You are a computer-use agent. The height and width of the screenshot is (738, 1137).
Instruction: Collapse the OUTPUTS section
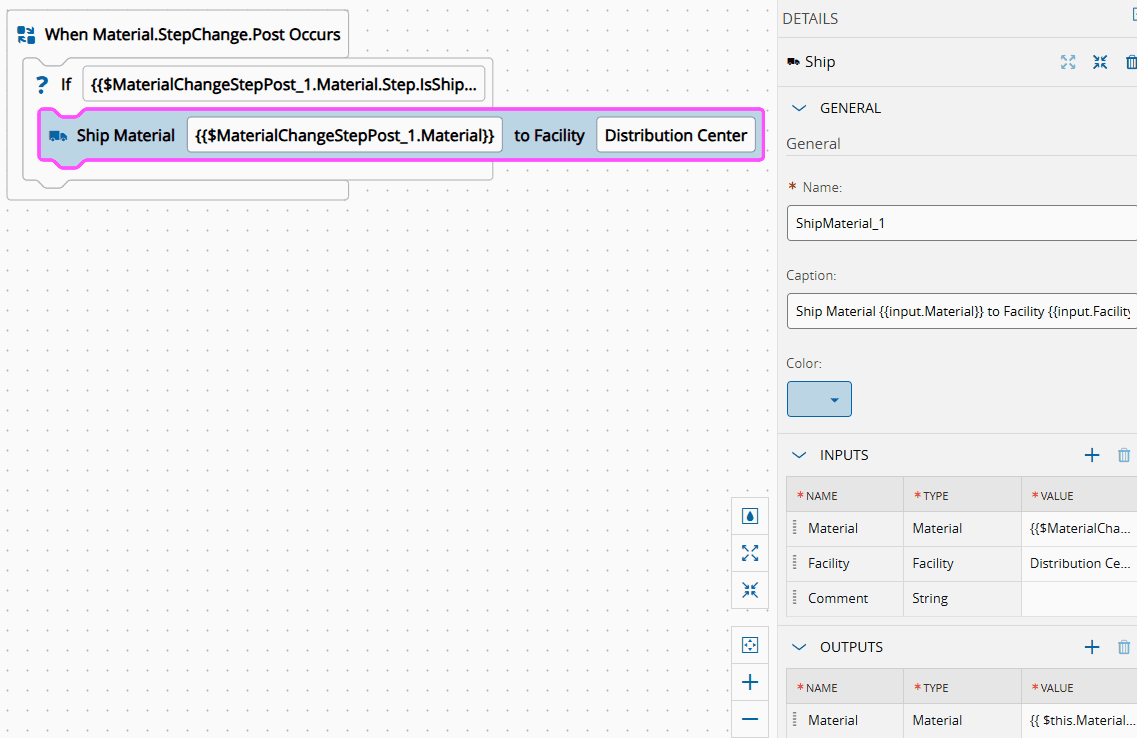coord(799,647)
